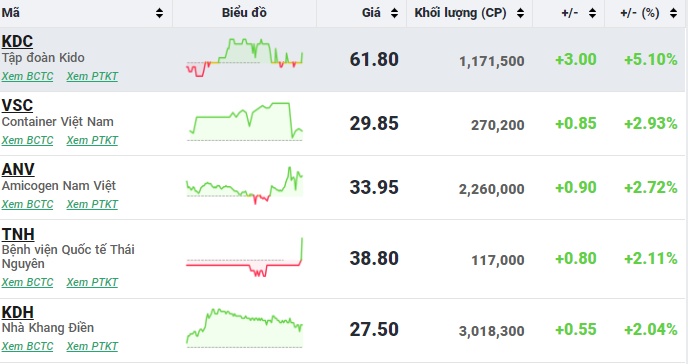This screenshot has width=688, height=364.
Task: Select ANV volume 2,260,000
Action: click(492, 189)
